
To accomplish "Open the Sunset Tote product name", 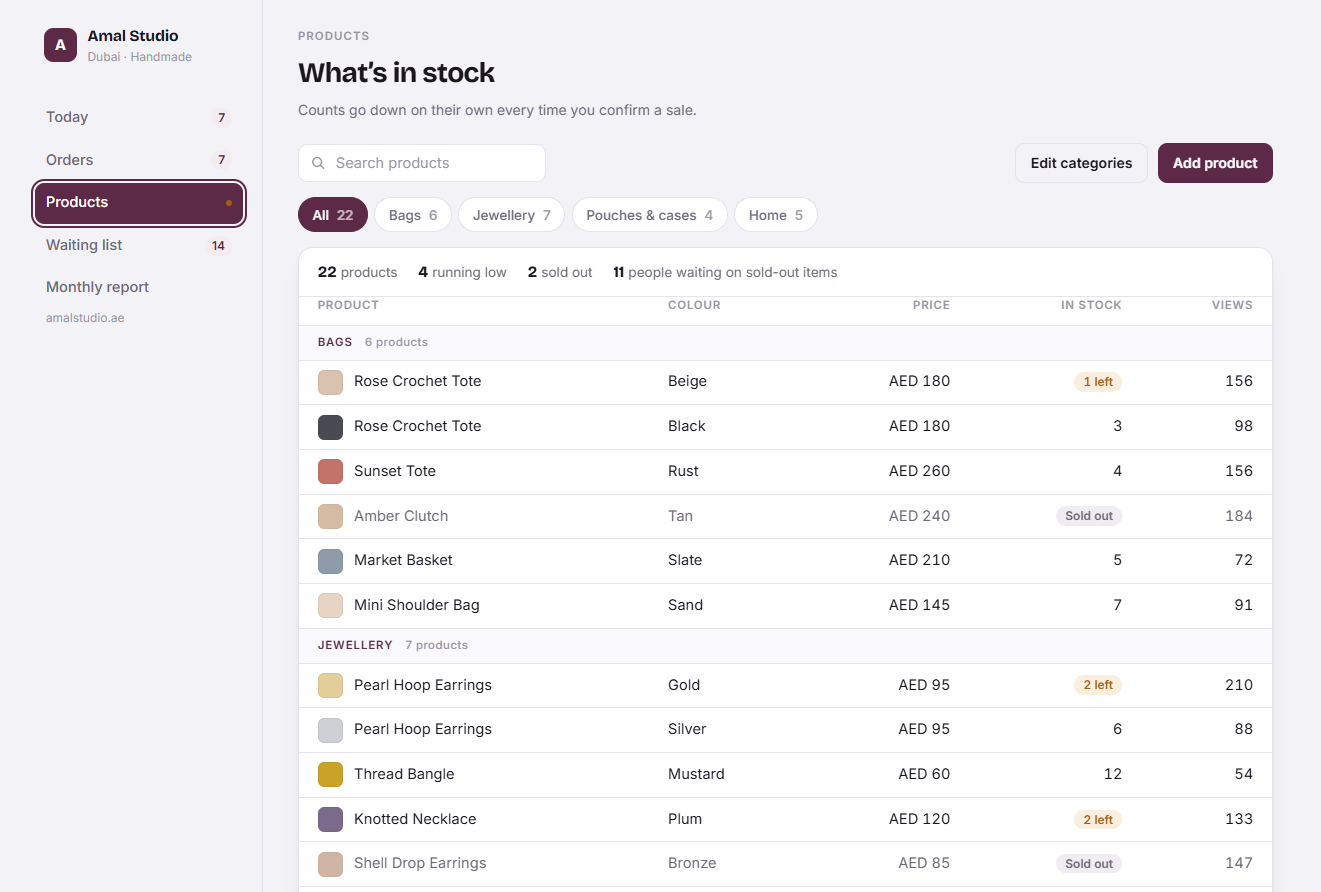I will [x=395, y=471].
